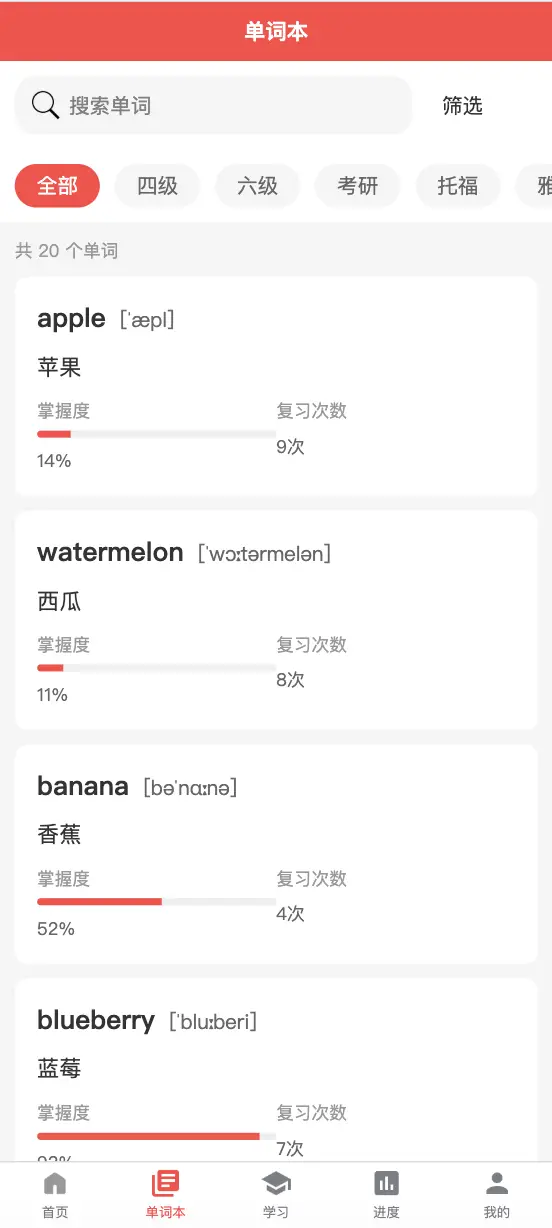The image size is (552, 1228).
Task: Select the 六级 filter chip
Action: (257, 186)
